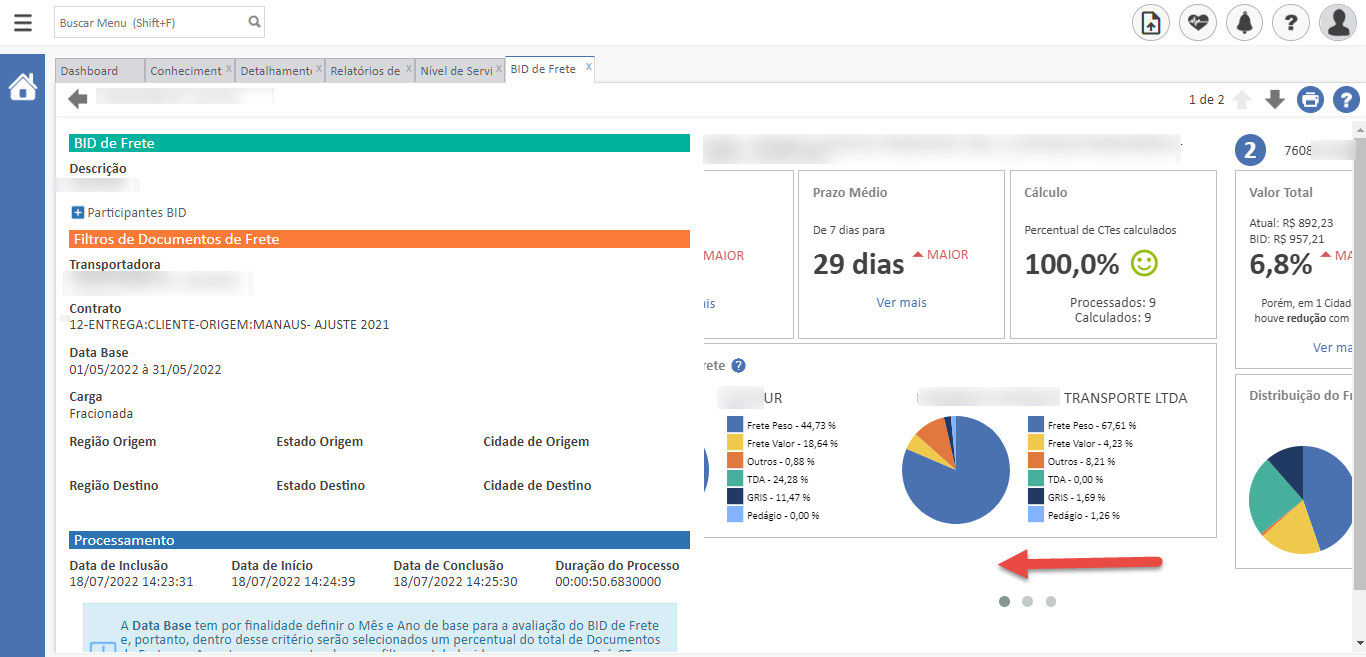Screen dimensions: 1366x657
Task: Click the Frete Peso legend swatch
Action: point(1035,425)
